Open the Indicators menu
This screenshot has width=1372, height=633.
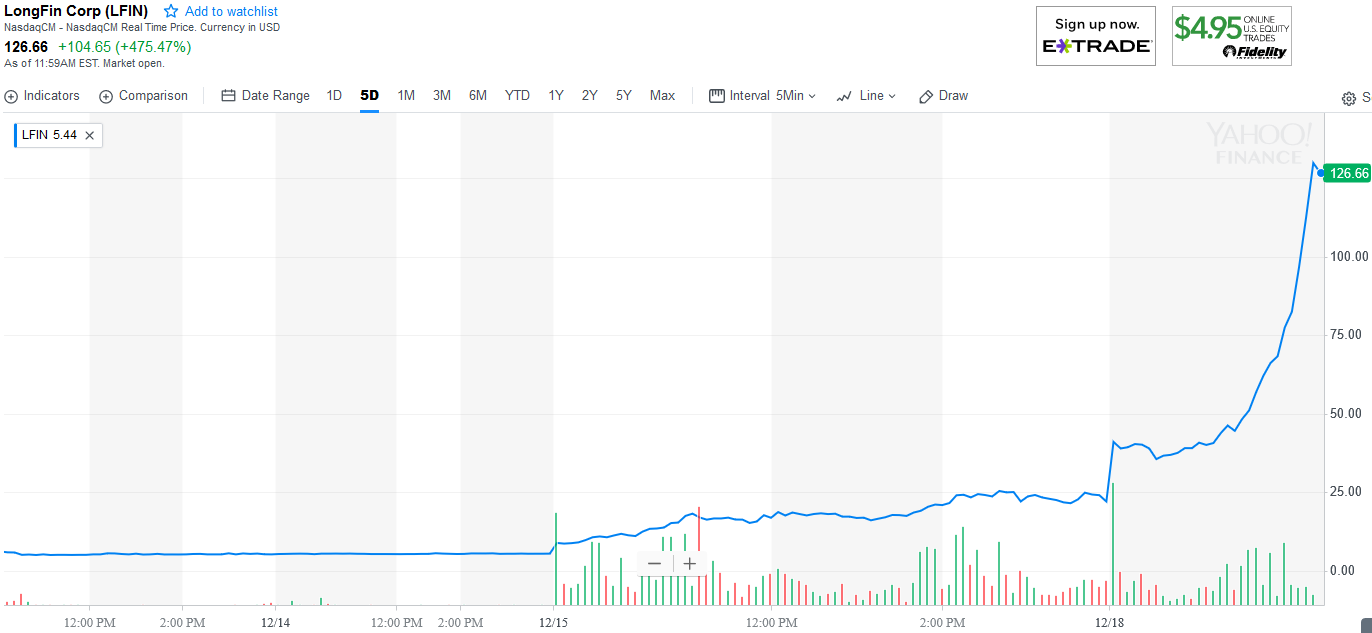coord(42,96)
